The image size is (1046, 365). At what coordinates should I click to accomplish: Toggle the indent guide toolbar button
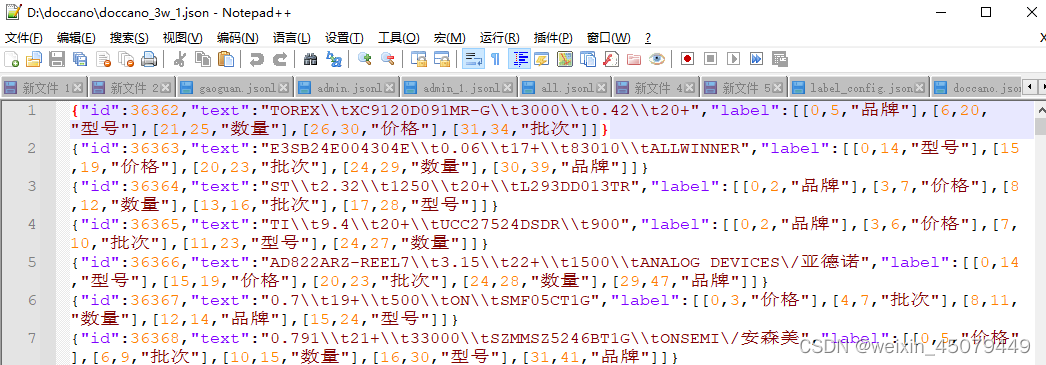tap(520, 59)
